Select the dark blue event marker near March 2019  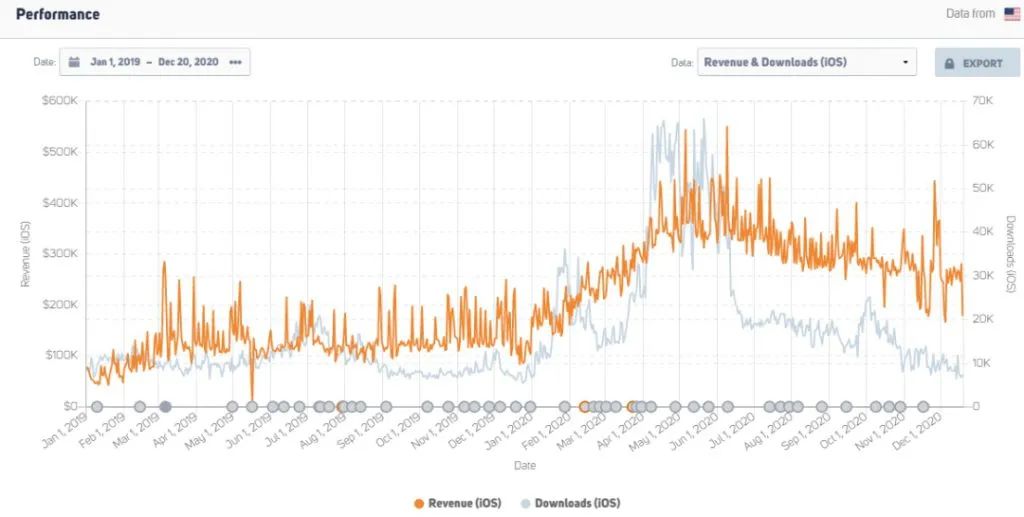166,407
